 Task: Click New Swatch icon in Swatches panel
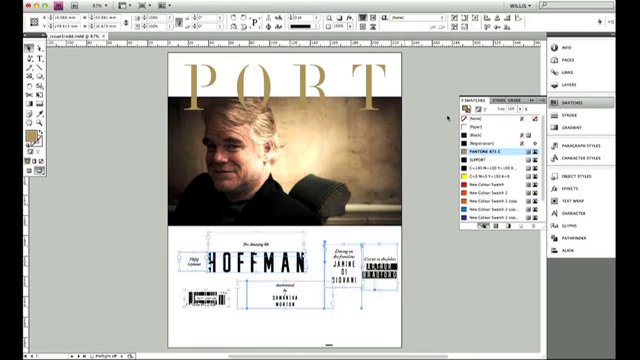click(521, 226)
